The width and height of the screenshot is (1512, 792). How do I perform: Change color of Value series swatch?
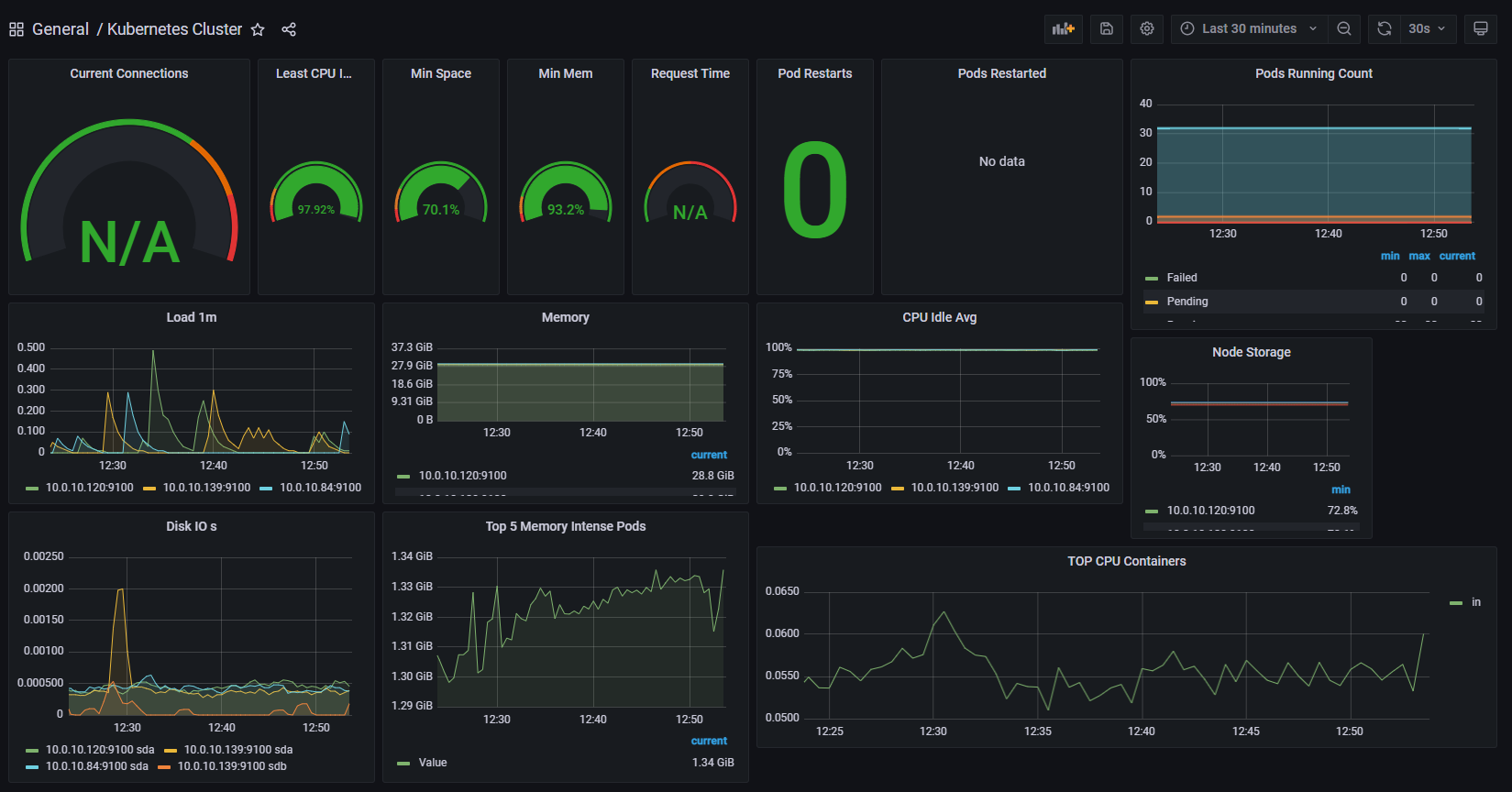point(403,764)
